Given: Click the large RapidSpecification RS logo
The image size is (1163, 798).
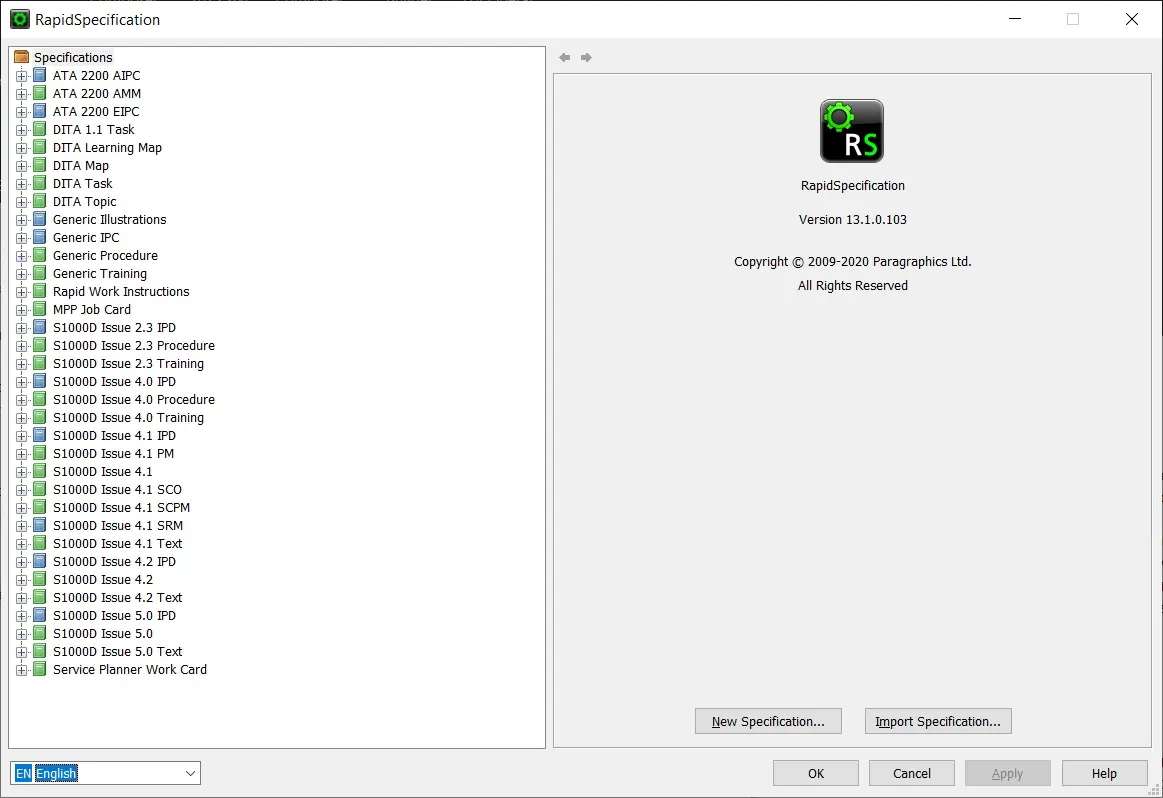Looking at the screenshot, I should pyautogui.click(x=852, y=131).
